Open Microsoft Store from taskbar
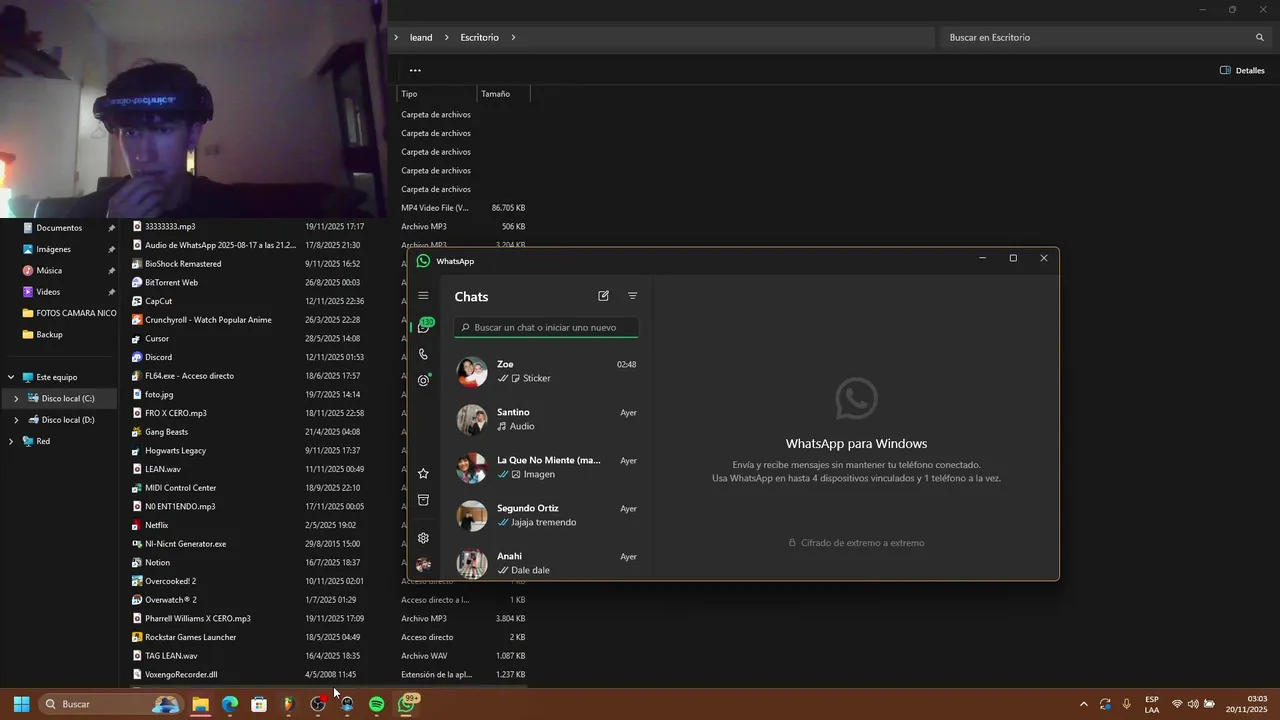This screenshot has width=1280, height=720. pos(259,704)
